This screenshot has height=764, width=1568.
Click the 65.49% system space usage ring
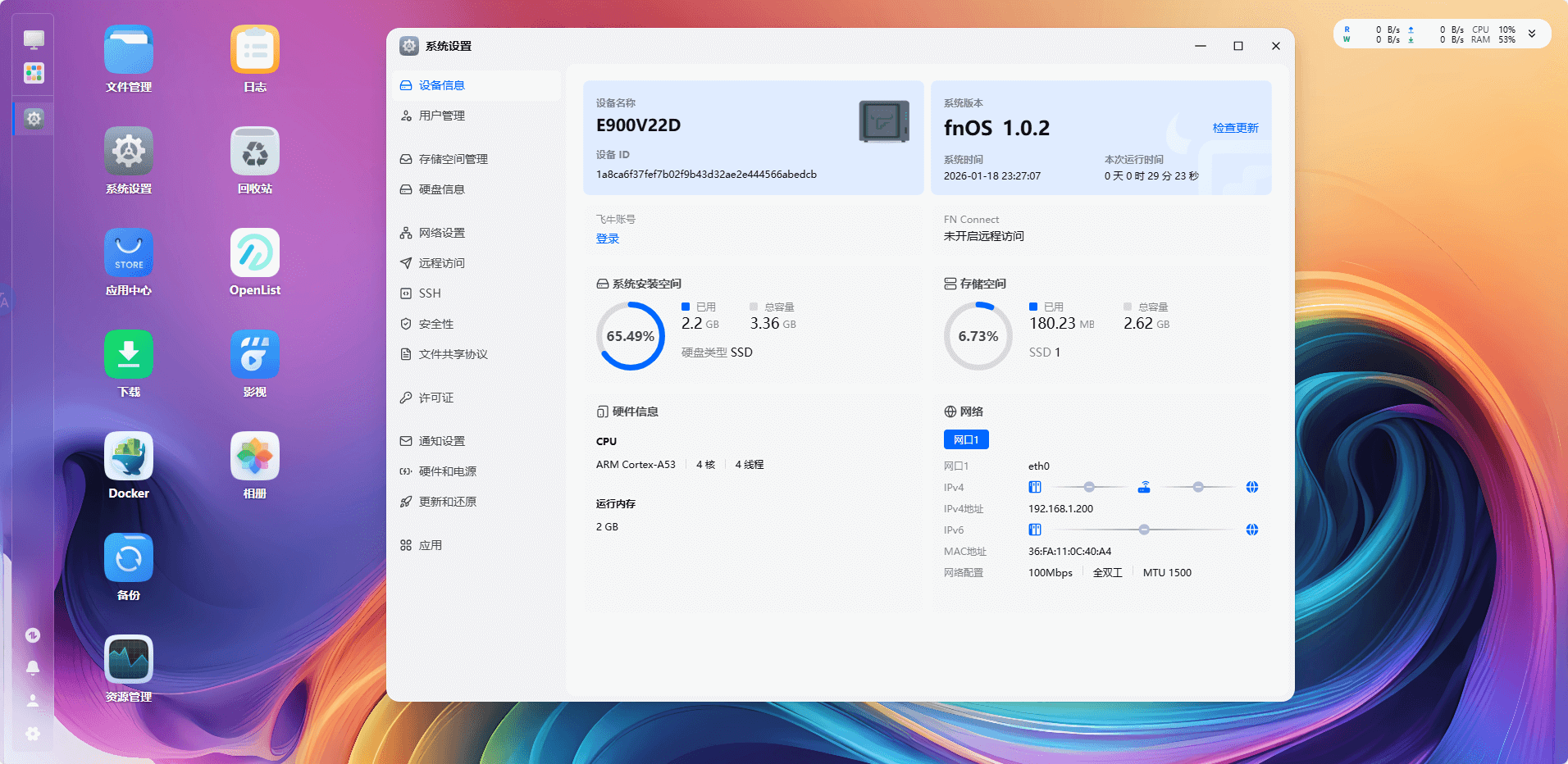[x=630, y=336]
